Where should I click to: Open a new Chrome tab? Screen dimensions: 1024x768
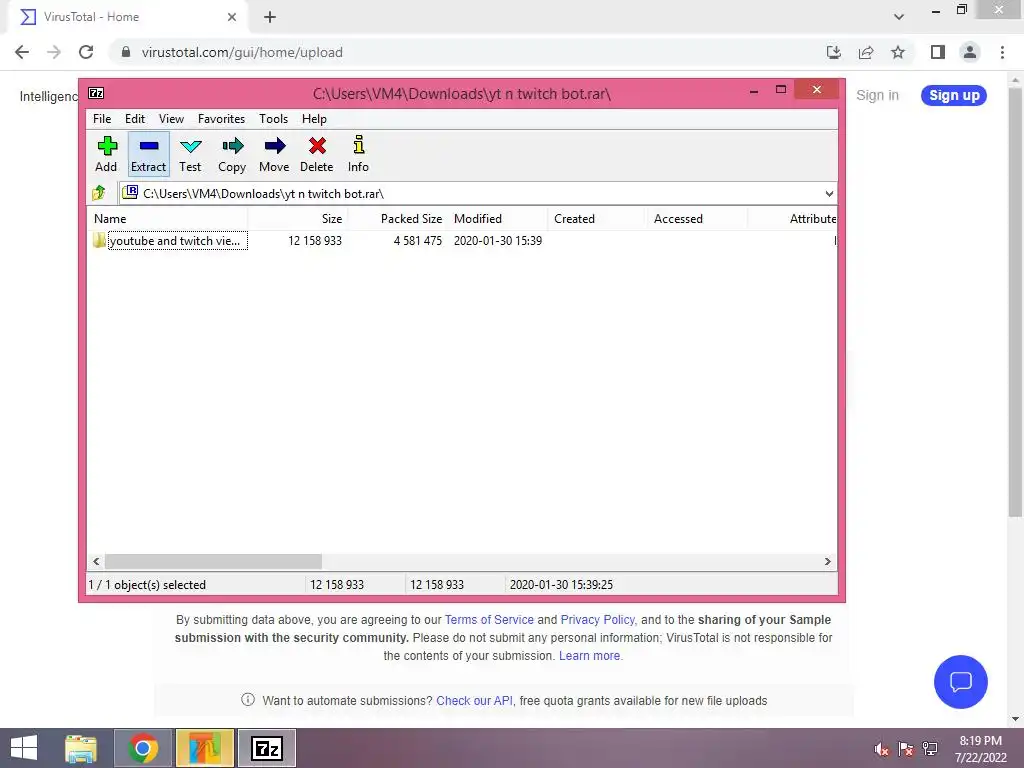coord(270,17)
